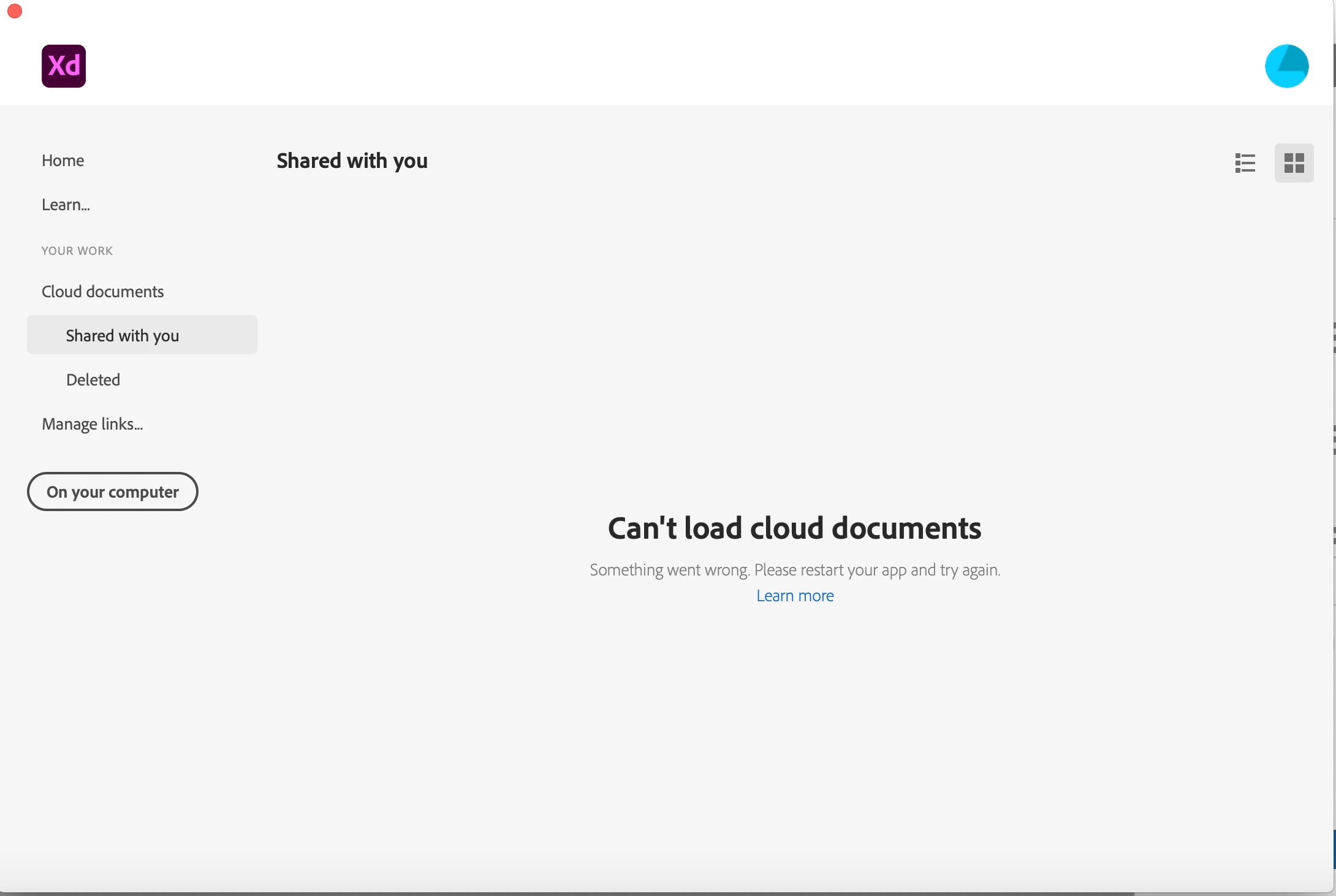Close the window with red button
The height and width of the screenshot is (896, 1336).
[15, 11]
